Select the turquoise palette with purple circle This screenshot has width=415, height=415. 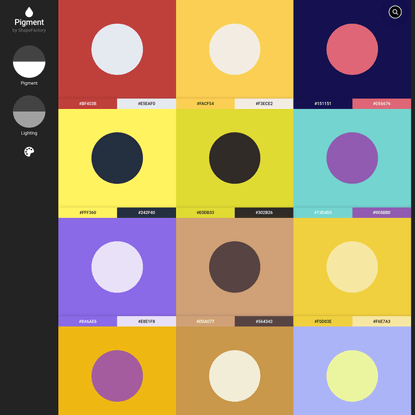(x=352, y=158)
